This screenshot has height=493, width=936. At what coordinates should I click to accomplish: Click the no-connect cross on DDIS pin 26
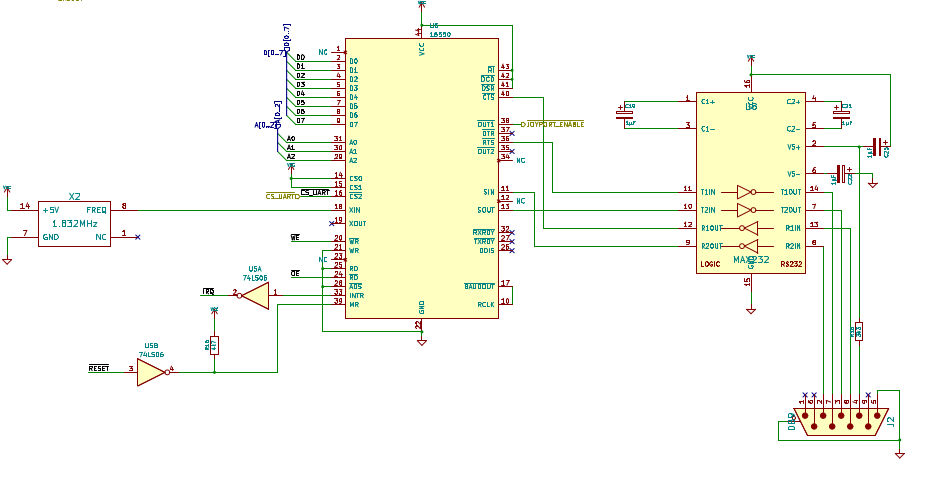pos(512,251)
